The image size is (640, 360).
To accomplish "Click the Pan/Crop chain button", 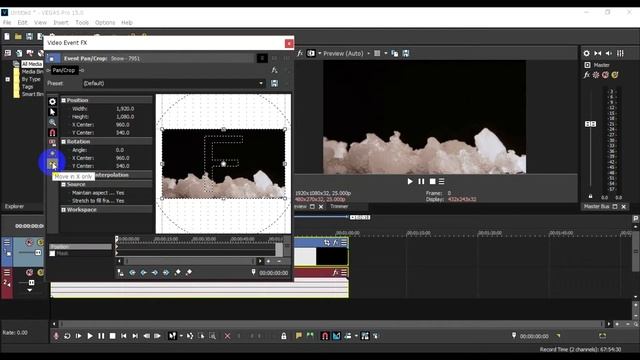I will point(64,70).
